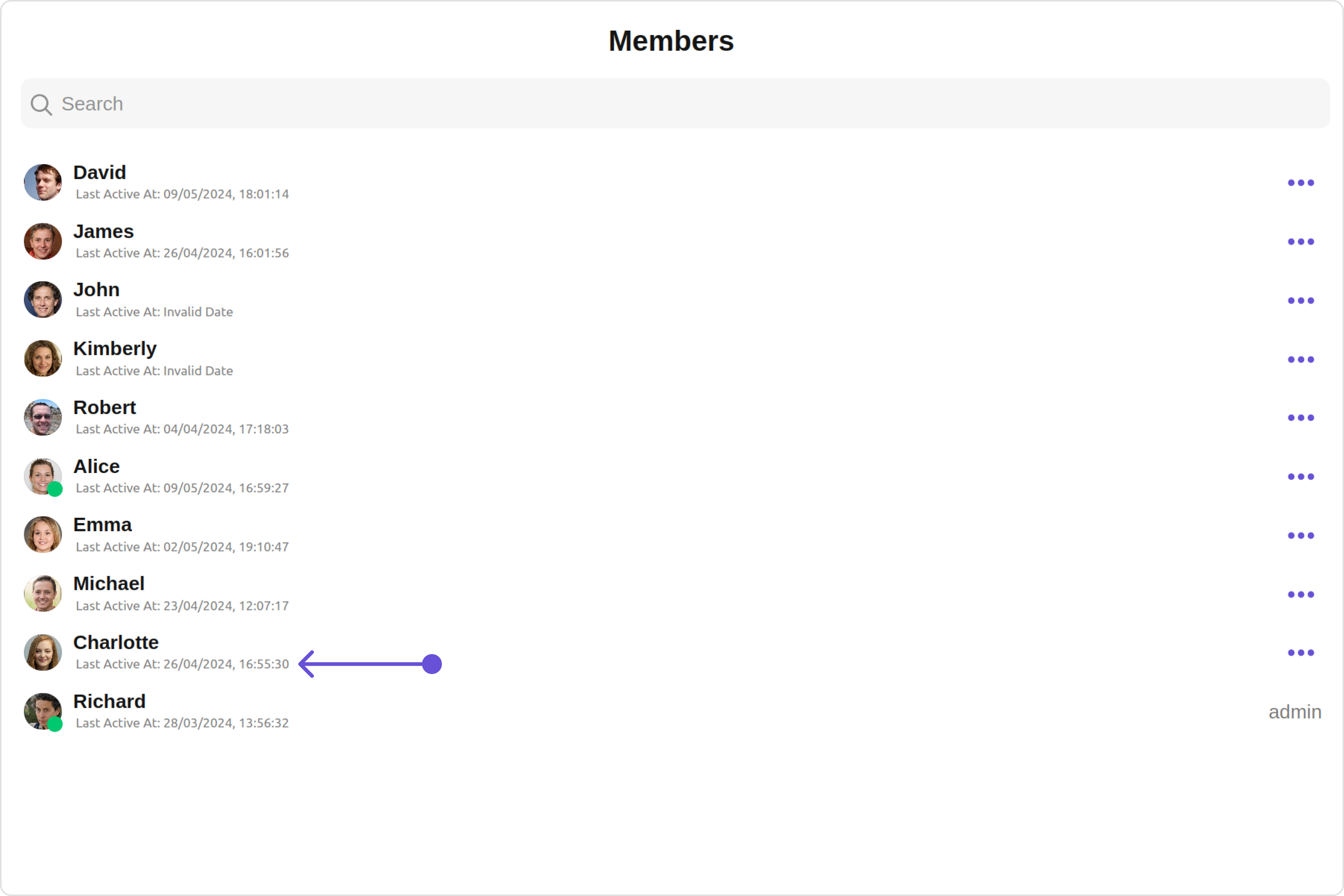Select David's avatar picture
The image size is (1344, 896).
pyautogui.click(x=43, y=183)
